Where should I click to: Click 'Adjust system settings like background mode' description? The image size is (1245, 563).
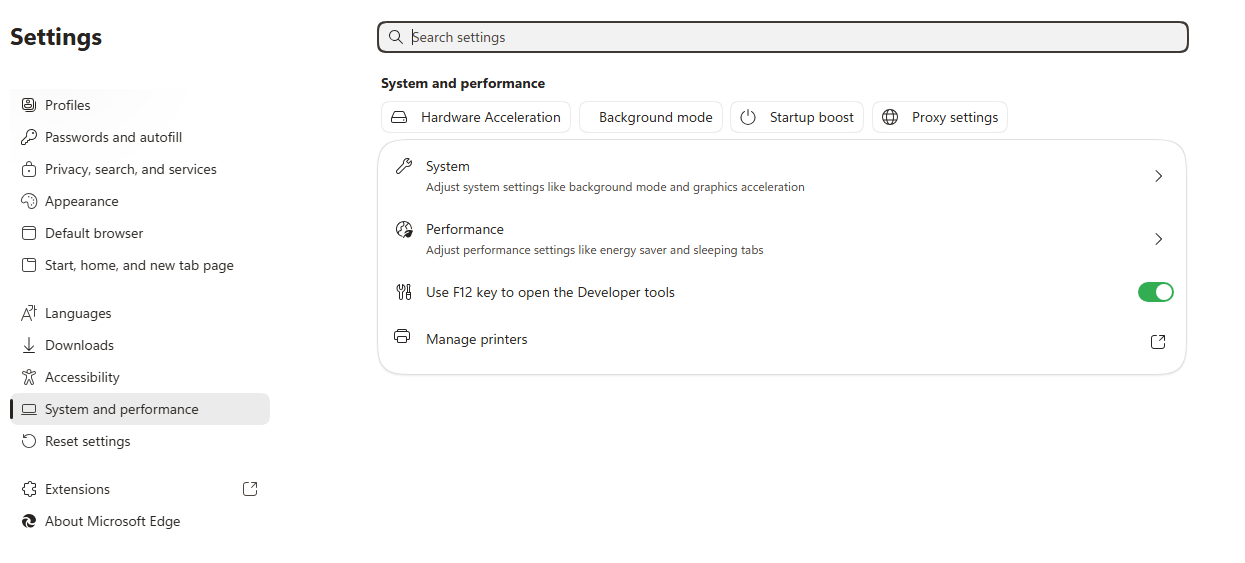(x=615, y=187)
